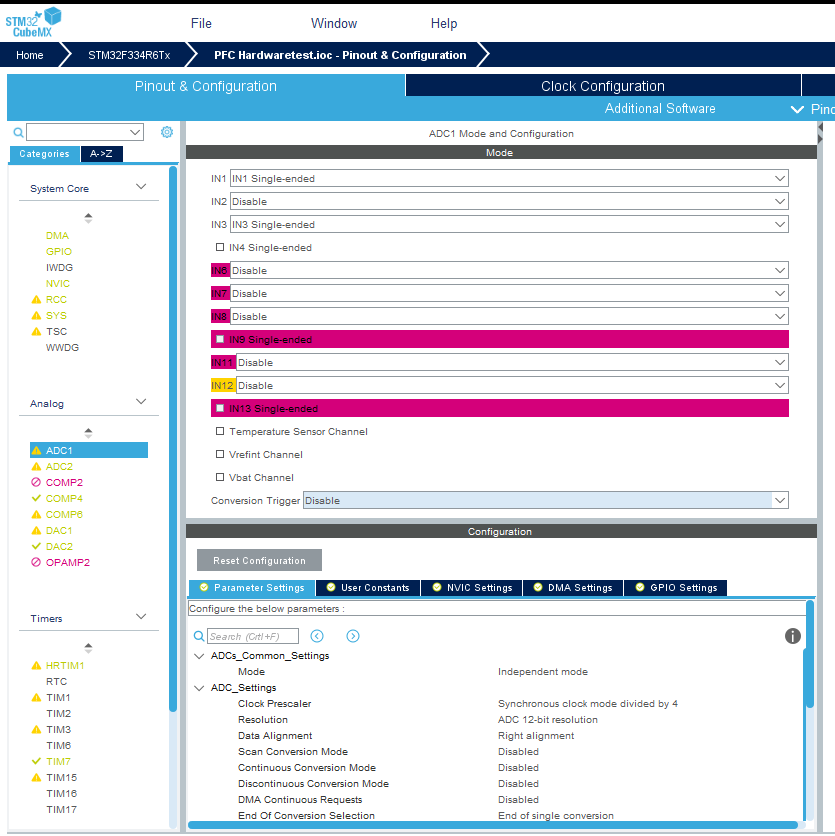Select COMP2 with disabled icon
The height and width of the screenshot is (836, 835).
pos(63,482)
